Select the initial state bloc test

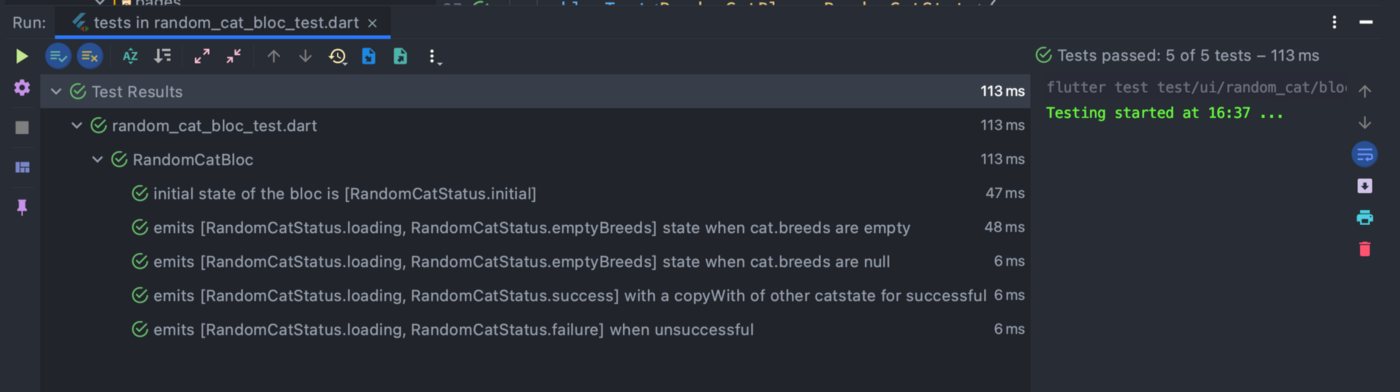[x=535, y=194]
